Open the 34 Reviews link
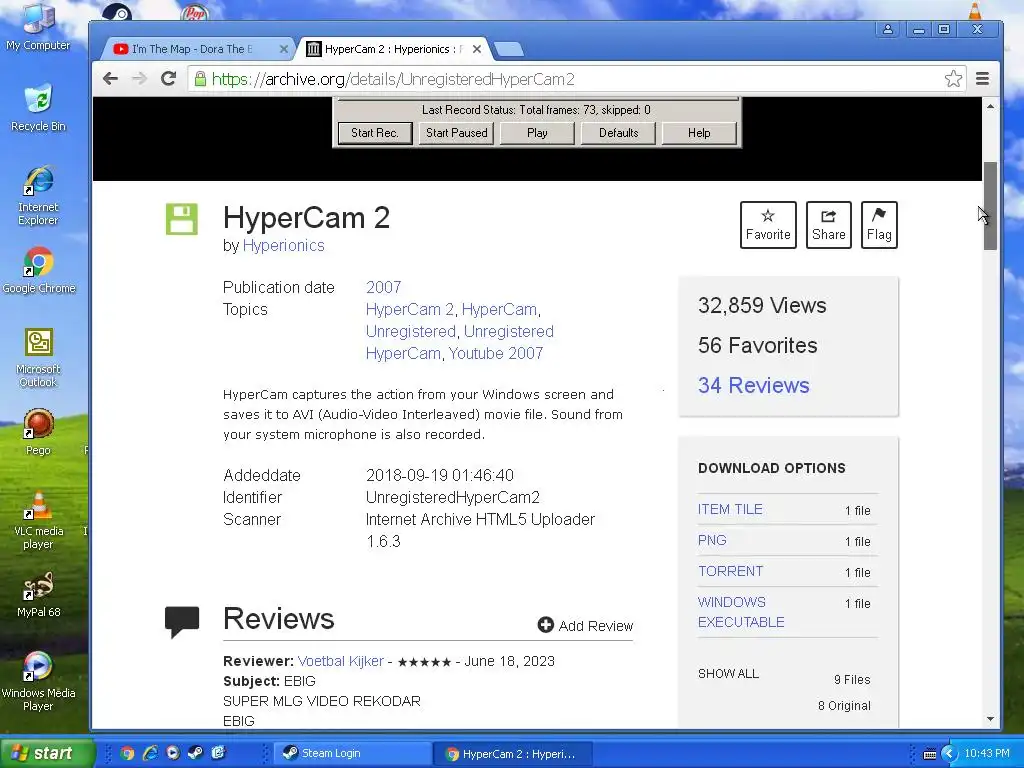This screenshot has height=768, width=1024. coord(754,385)
